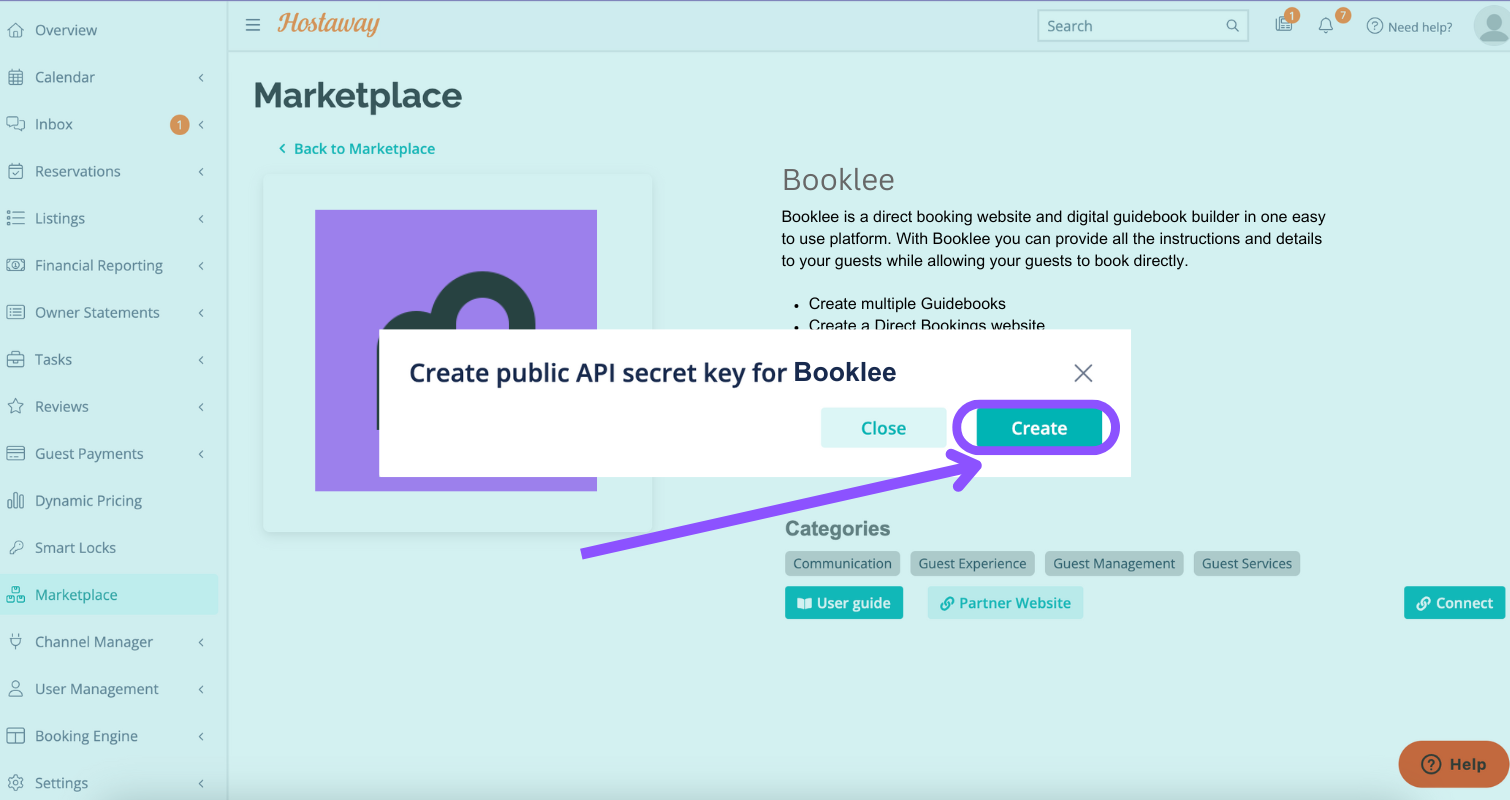This screenshot has height=800, width=1510.
Task: Expand the Inbox chevron
Action: 201,124
